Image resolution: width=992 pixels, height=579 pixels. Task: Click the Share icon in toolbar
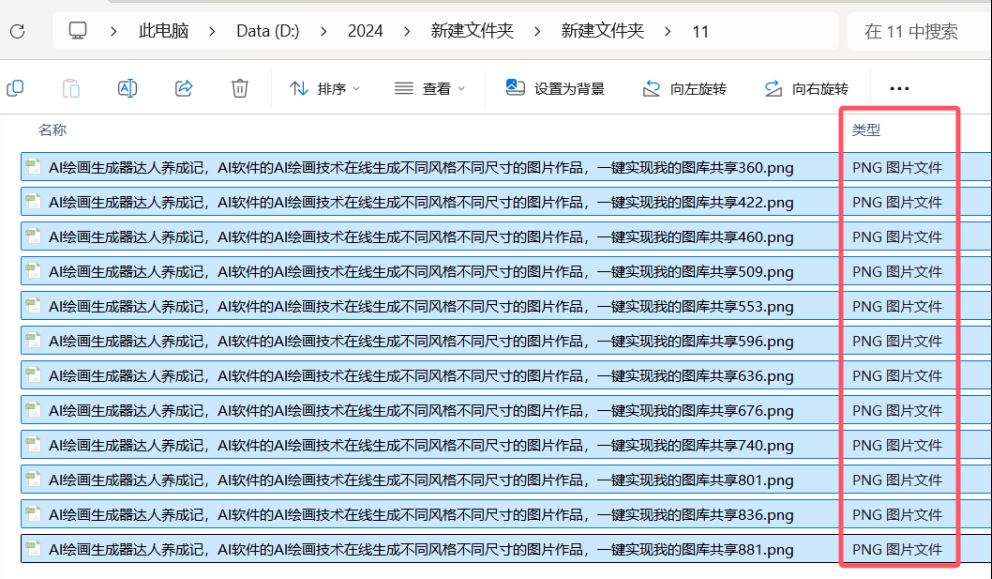tap(183, 89)
